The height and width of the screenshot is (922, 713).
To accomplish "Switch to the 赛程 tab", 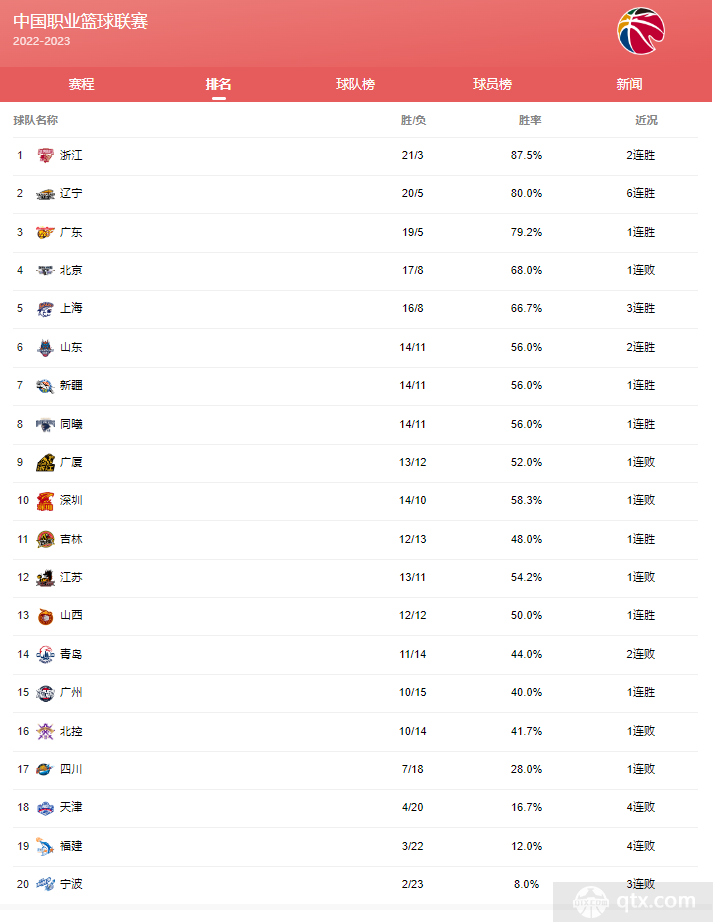I will pyautogui.click(x=81, y=84).
